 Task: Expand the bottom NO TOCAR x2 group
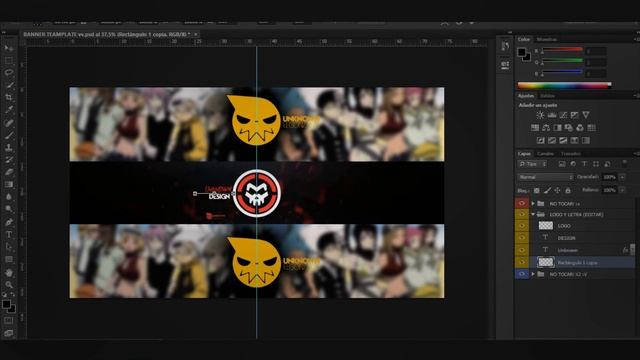click(x=533, y=274)
